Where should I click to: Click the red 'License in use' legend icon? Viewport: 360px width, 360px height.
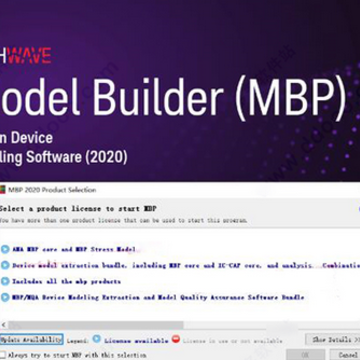click(x=176, y=339)
